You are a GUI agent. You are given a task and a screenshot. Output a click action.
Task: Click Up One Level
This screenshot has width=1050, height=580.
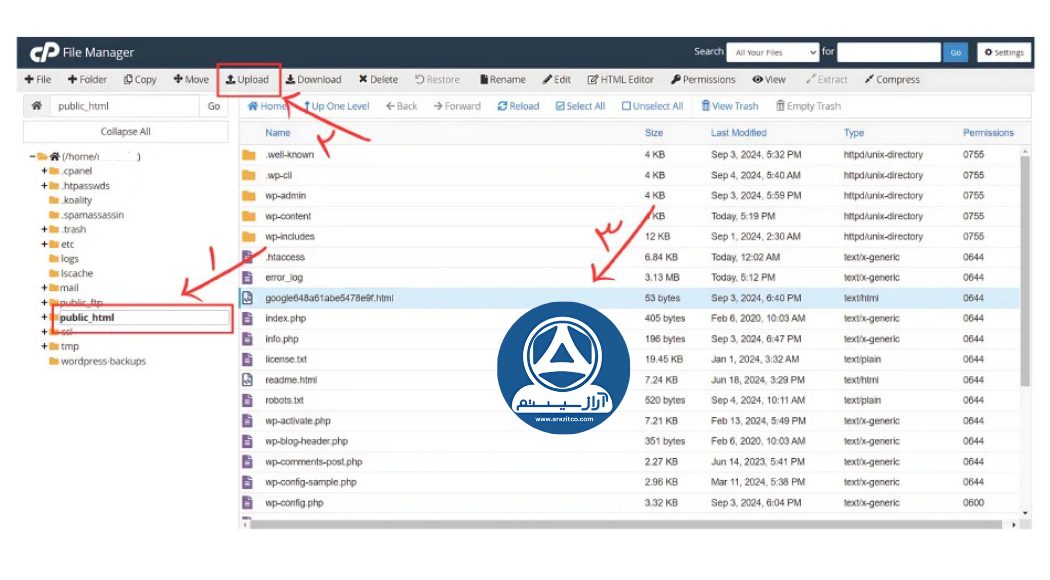click(x=336, y=106)
